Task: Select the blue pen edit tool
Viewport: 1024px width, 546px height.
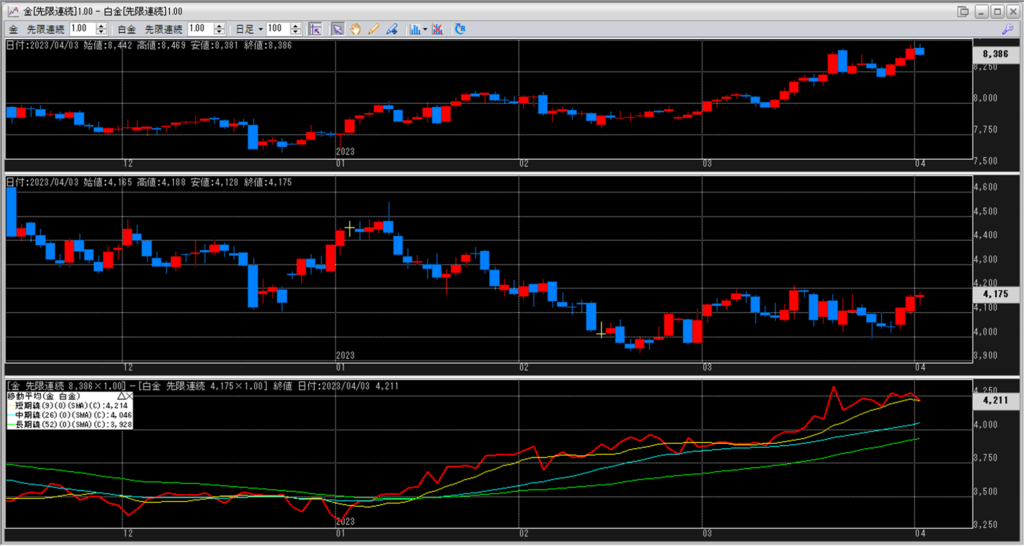Action: pos(392,29)
